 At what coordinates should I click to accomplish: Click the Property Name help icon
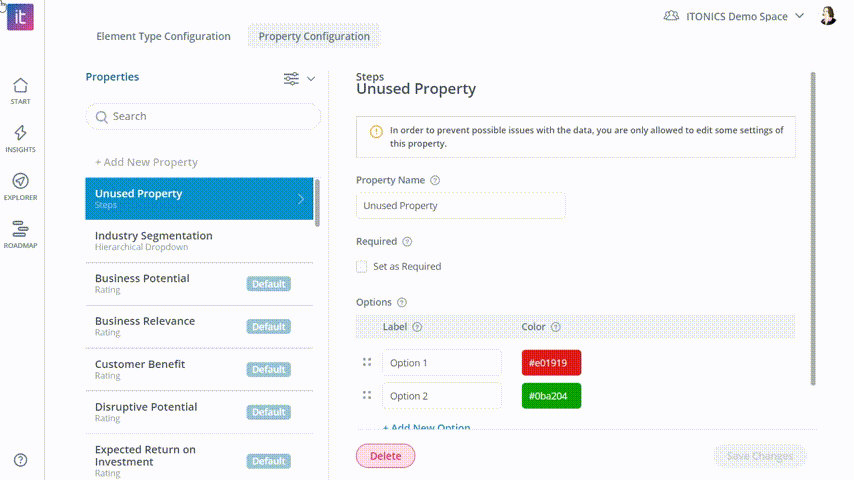[x=435, y=180]
